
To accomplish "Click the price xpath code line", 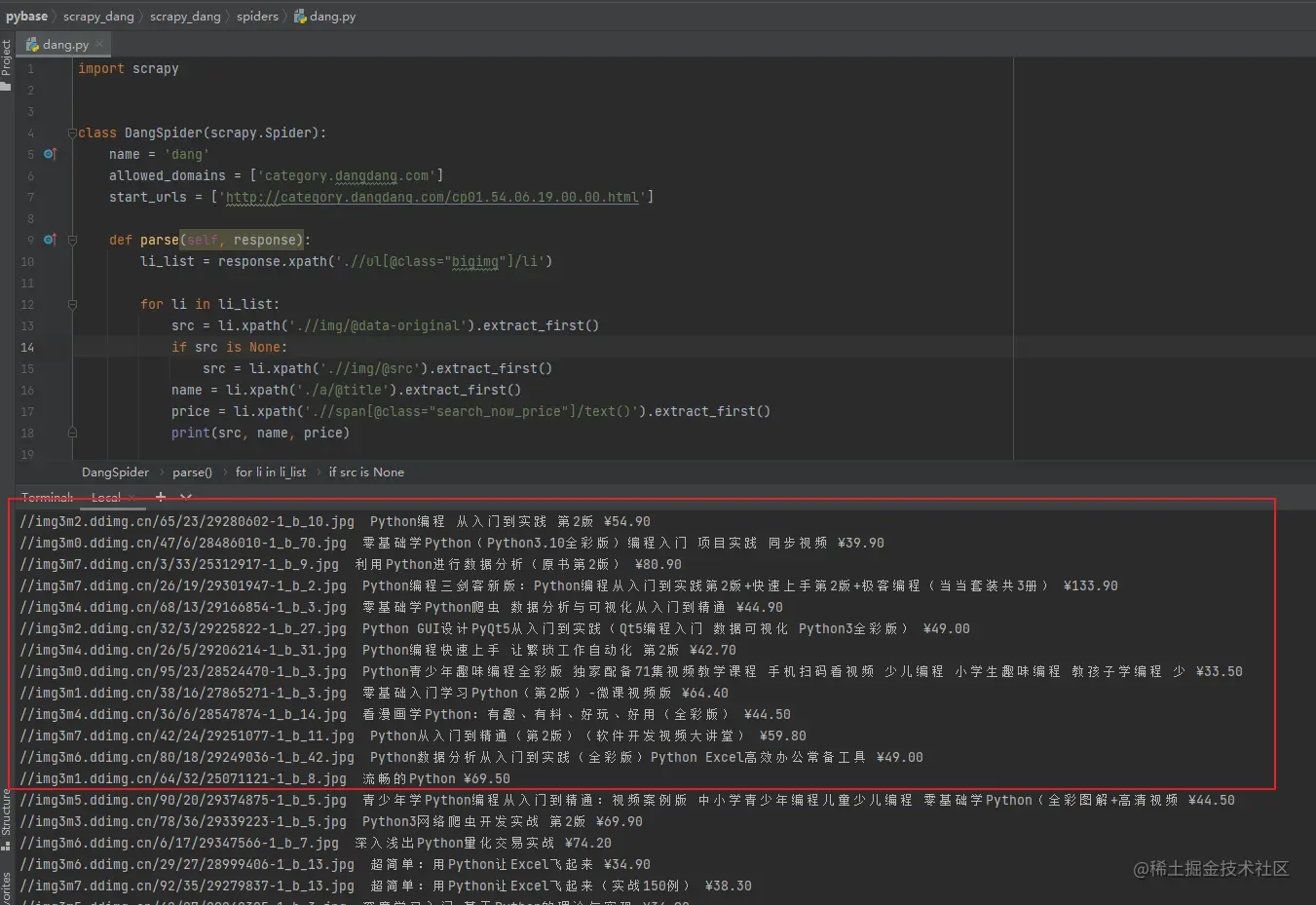I will pos(471,411).
